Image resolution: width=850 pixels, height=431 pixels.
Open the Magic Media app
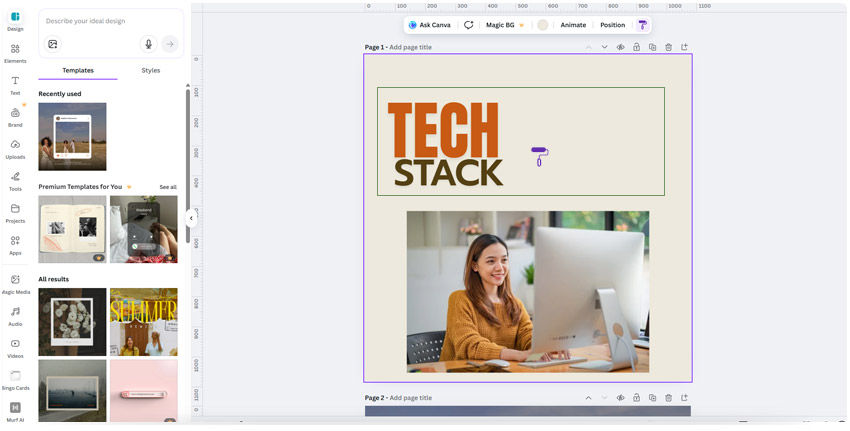point(15,285)
